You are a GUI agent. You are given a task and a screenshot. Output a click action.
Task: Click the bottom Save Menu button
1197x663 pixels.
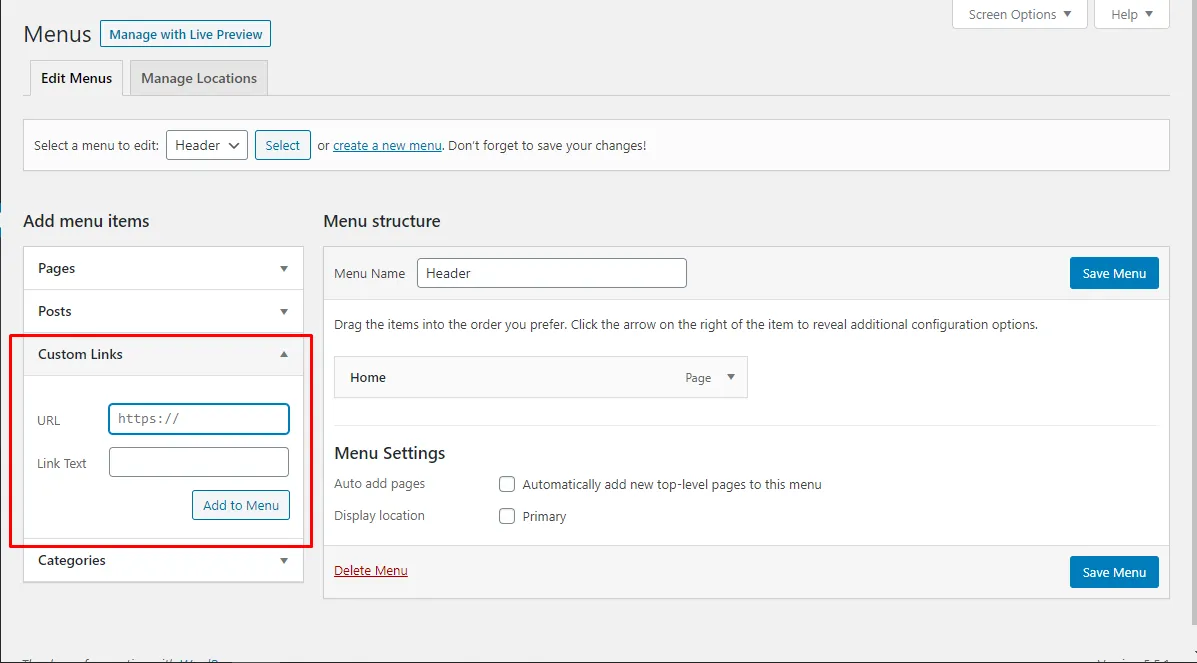click(x=1114, y=572)
